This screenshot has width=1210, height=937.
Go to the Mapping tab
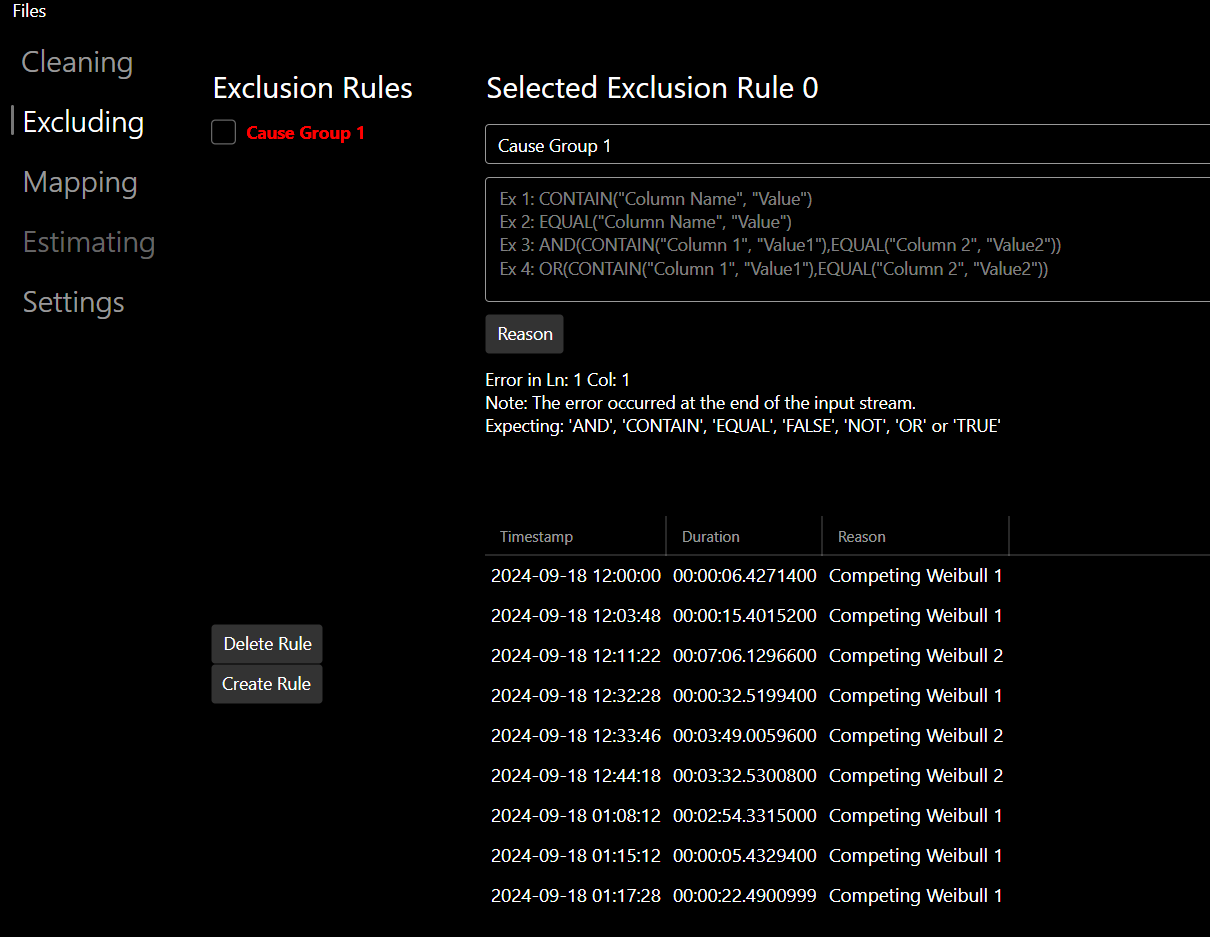(x=80, y=182)
